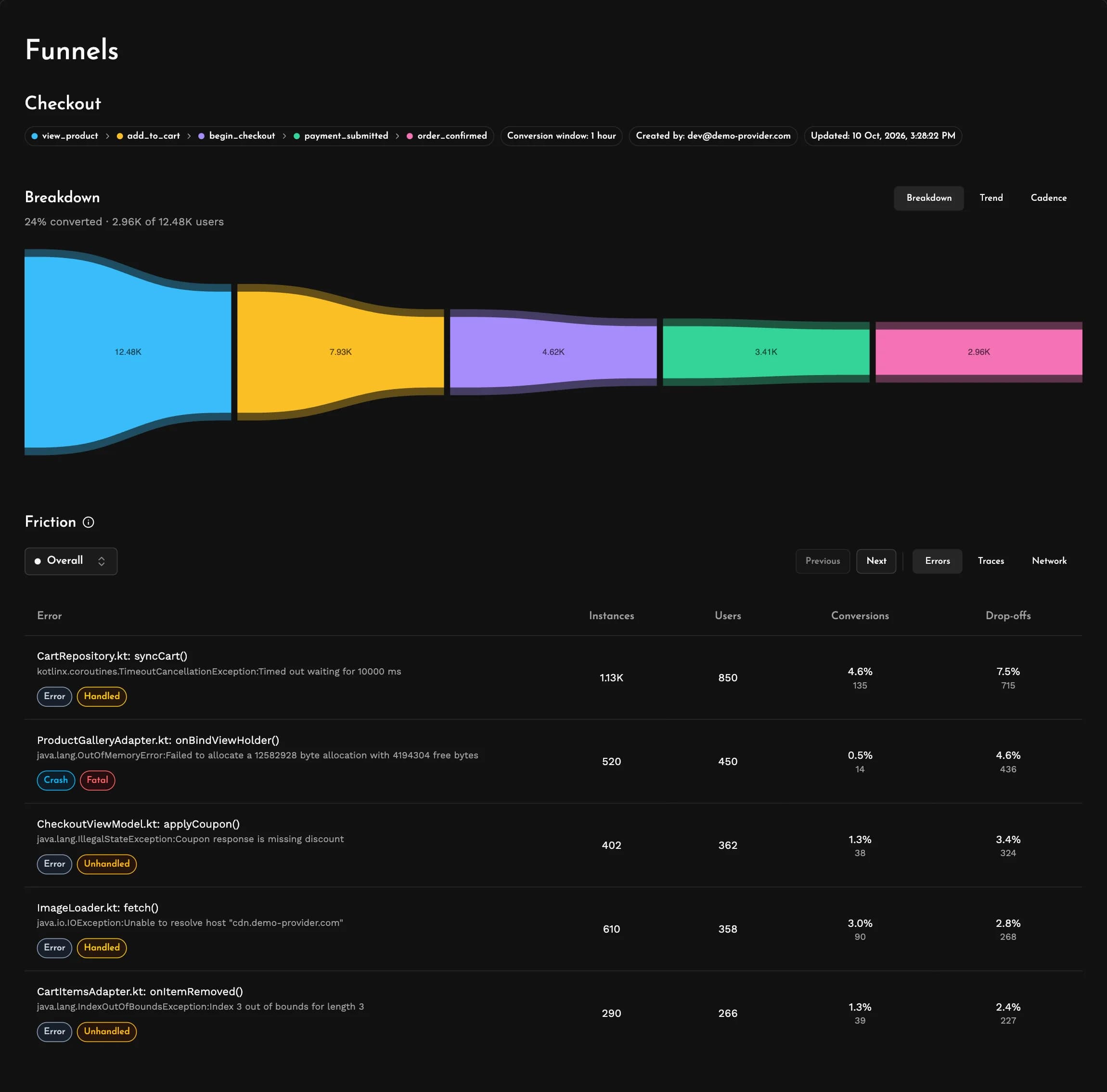
Task: Switch to the Trend tab
Action: (x=991, y=198)
